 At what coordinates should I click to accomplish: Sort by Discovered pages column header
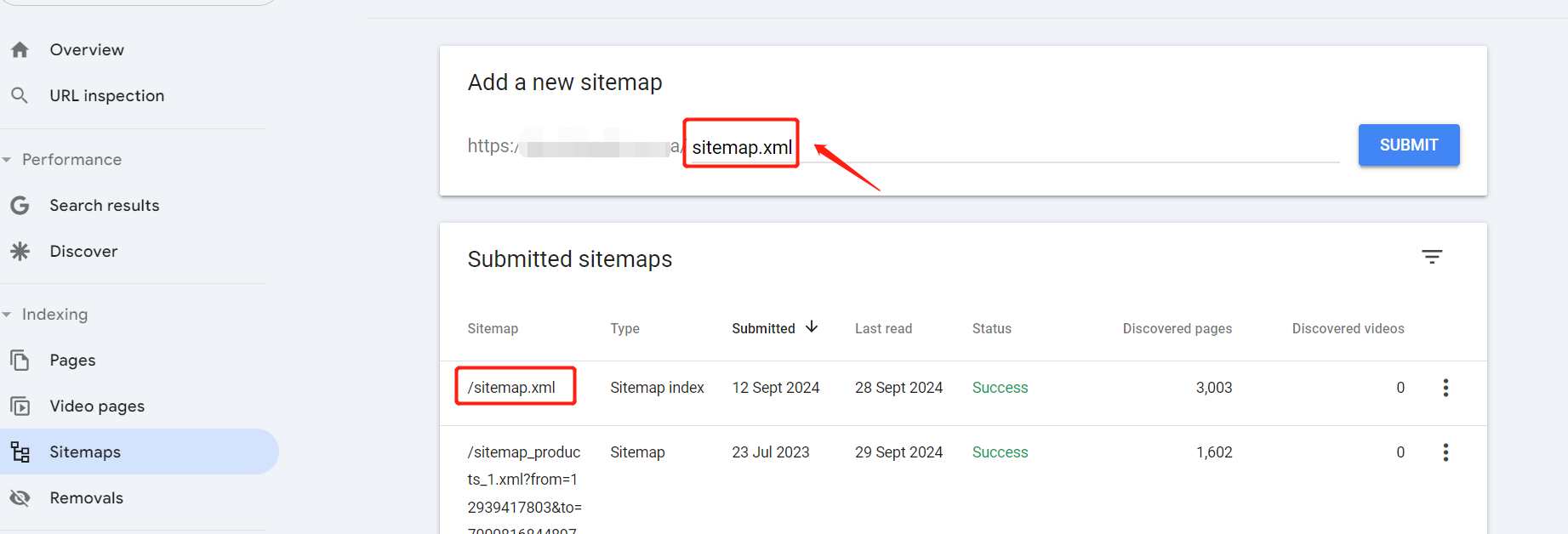tap(1177, 328)
